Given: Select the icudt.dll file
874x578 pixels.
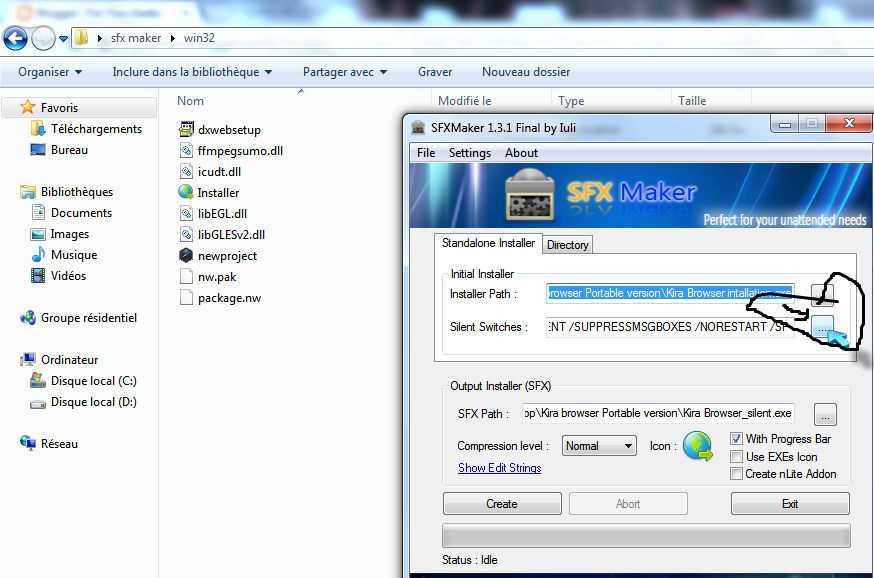Looking at the screenshot, I should click(x=211, y=172).
